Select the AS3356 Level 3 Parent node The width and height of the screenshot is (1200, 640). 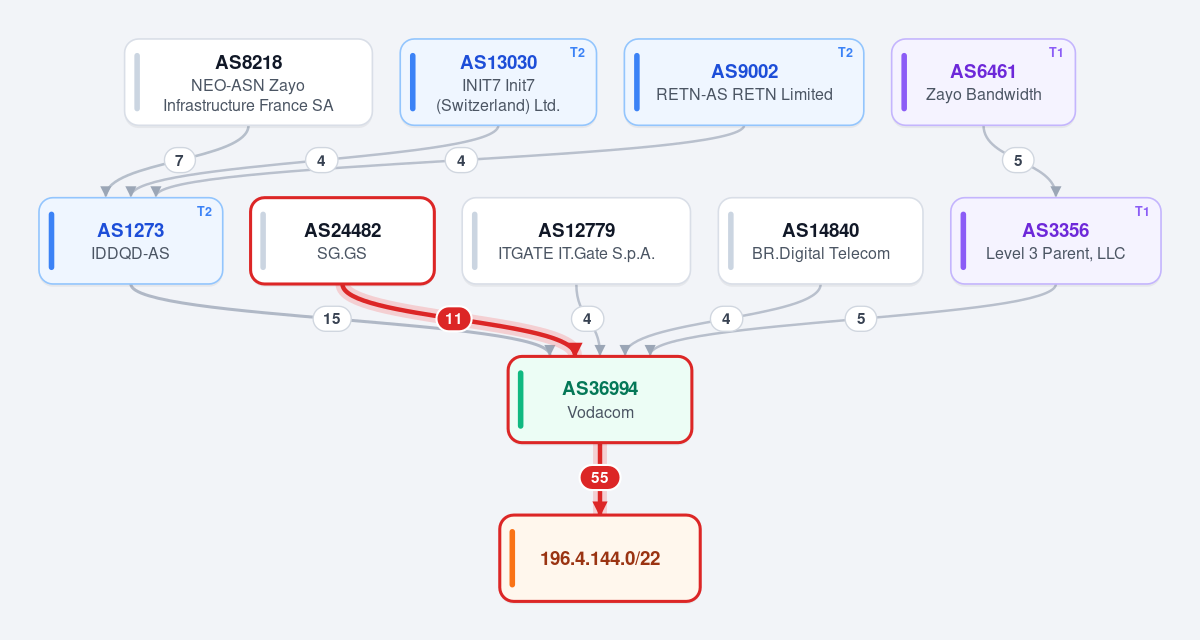[1055, 241]
